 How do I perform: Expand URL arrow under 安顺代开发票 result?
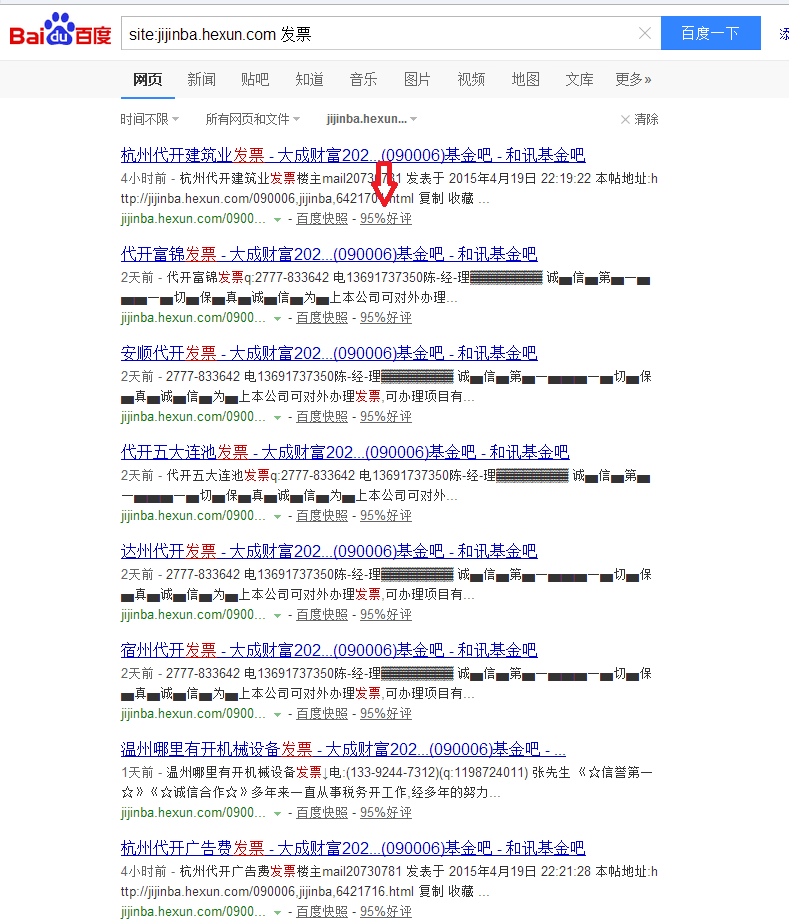[277, 418]
